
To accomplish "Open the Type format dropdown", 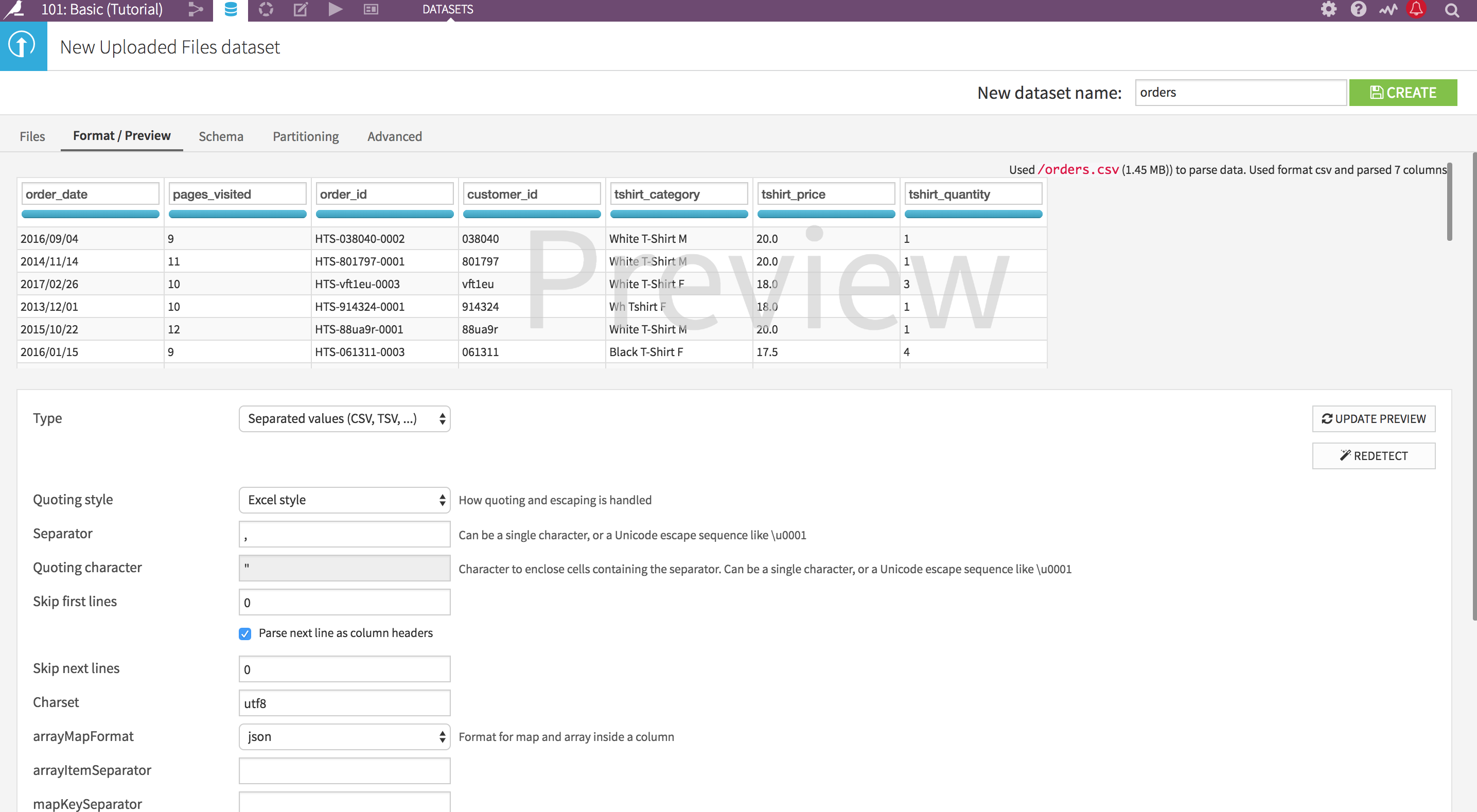I will (x=344, y=419).
